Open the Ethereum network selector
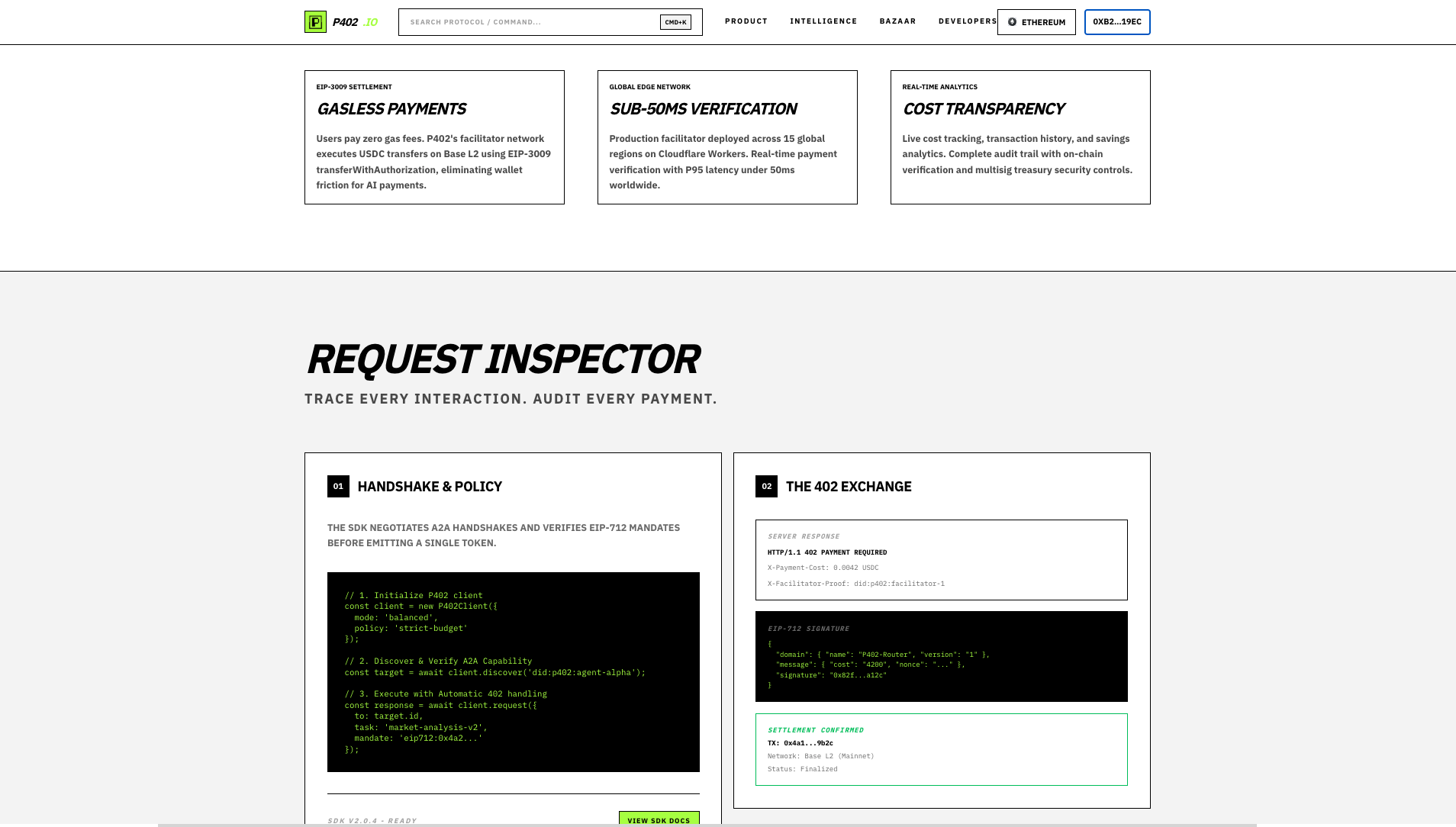The width and height of the screenshot is (1456, 827). point(1036,22)
